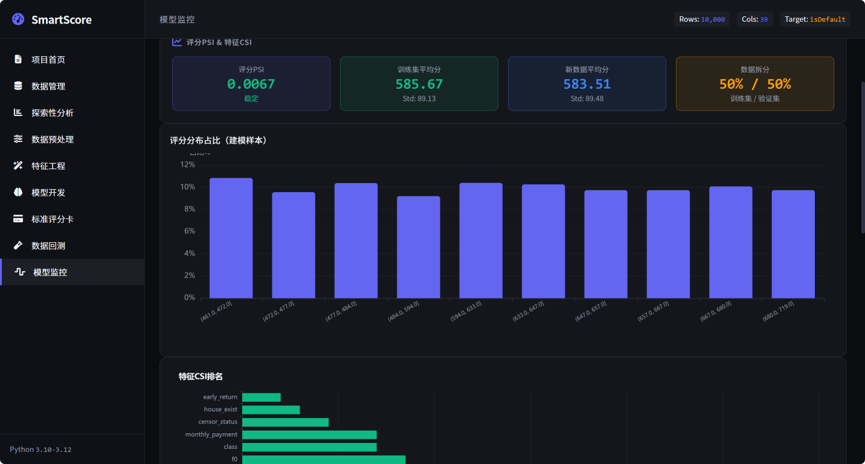Click the SmartScore gauge logo icon

[18, 19]
